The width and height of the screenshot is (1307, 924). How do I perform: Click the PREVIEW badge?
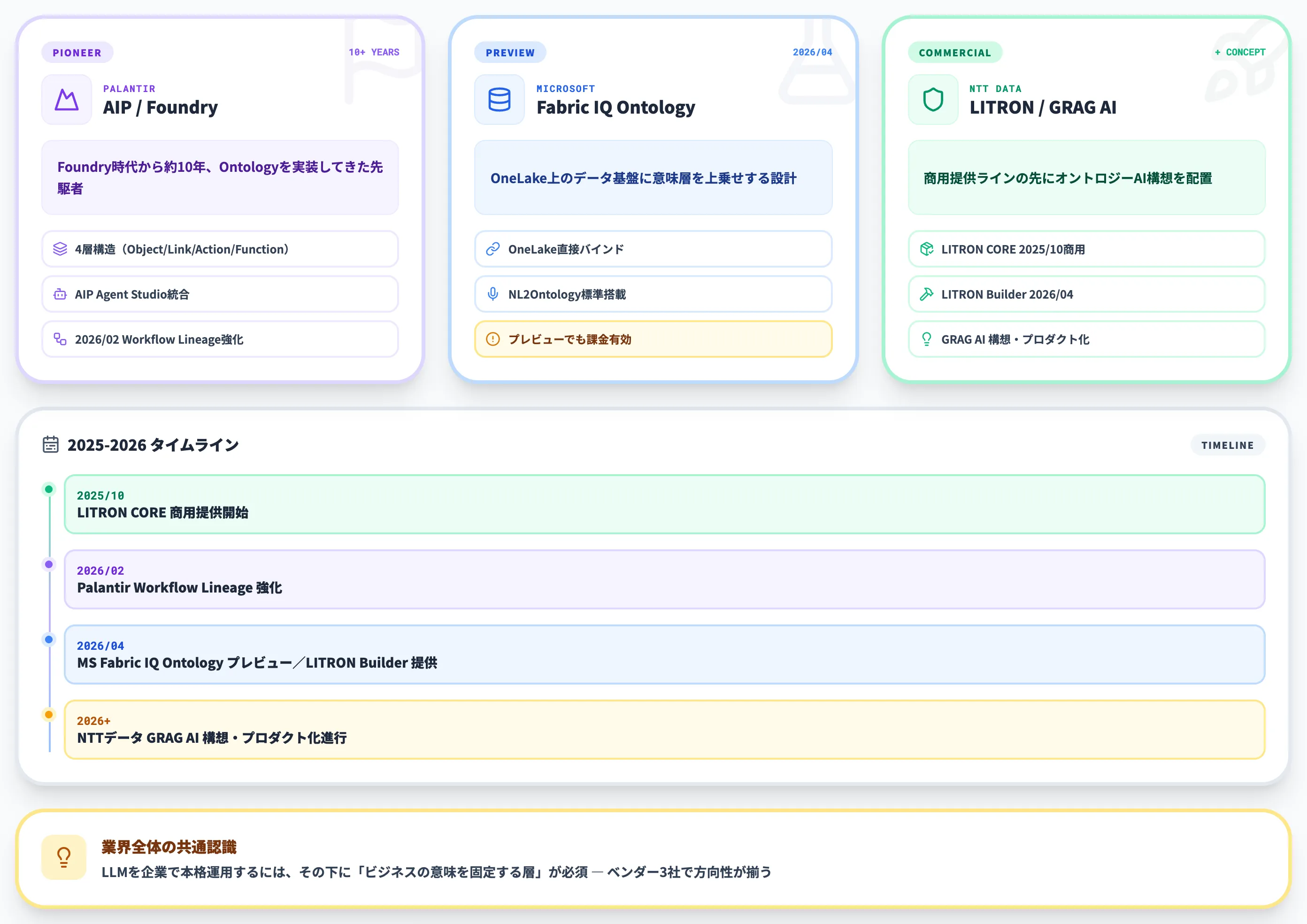pyautogui.click(x=509, y=53)
